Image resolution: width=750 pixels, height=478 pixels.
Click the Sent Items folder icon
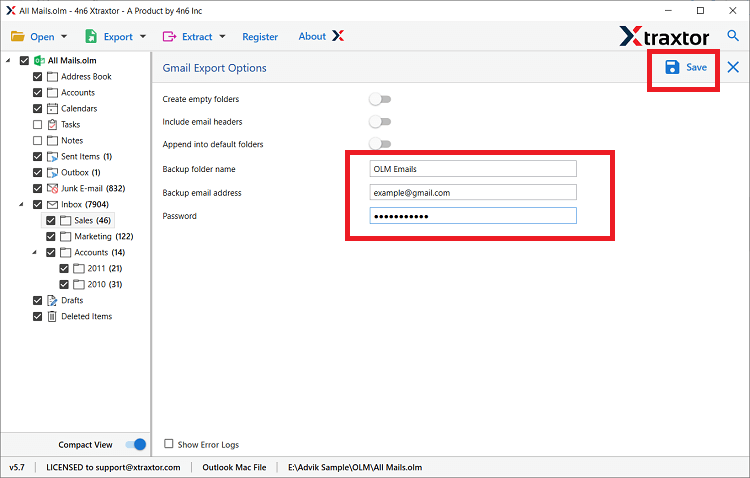tap(53, 156)
